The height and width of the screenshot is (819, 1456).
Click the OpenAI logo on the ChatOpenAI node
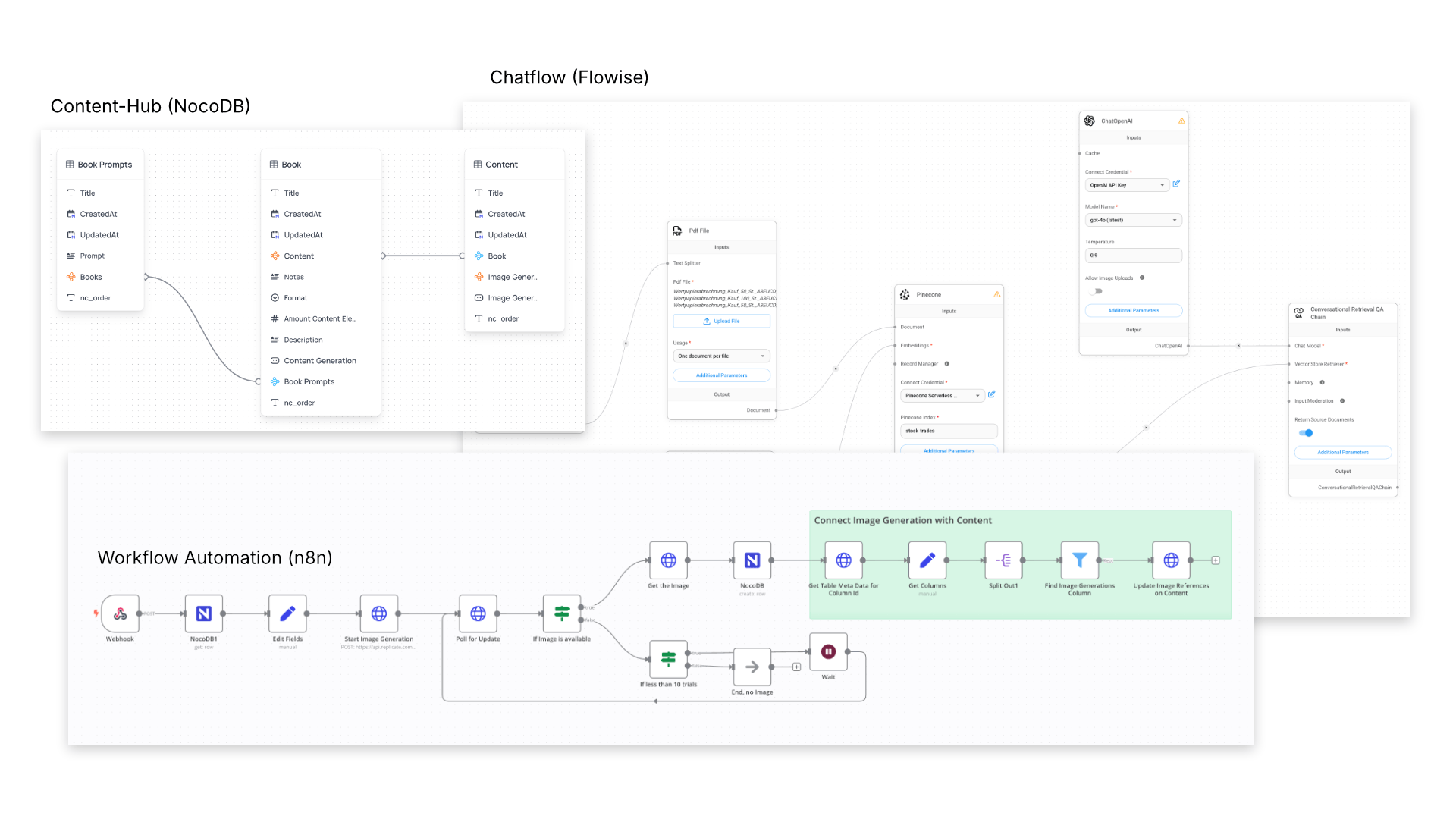(1089, 120)
